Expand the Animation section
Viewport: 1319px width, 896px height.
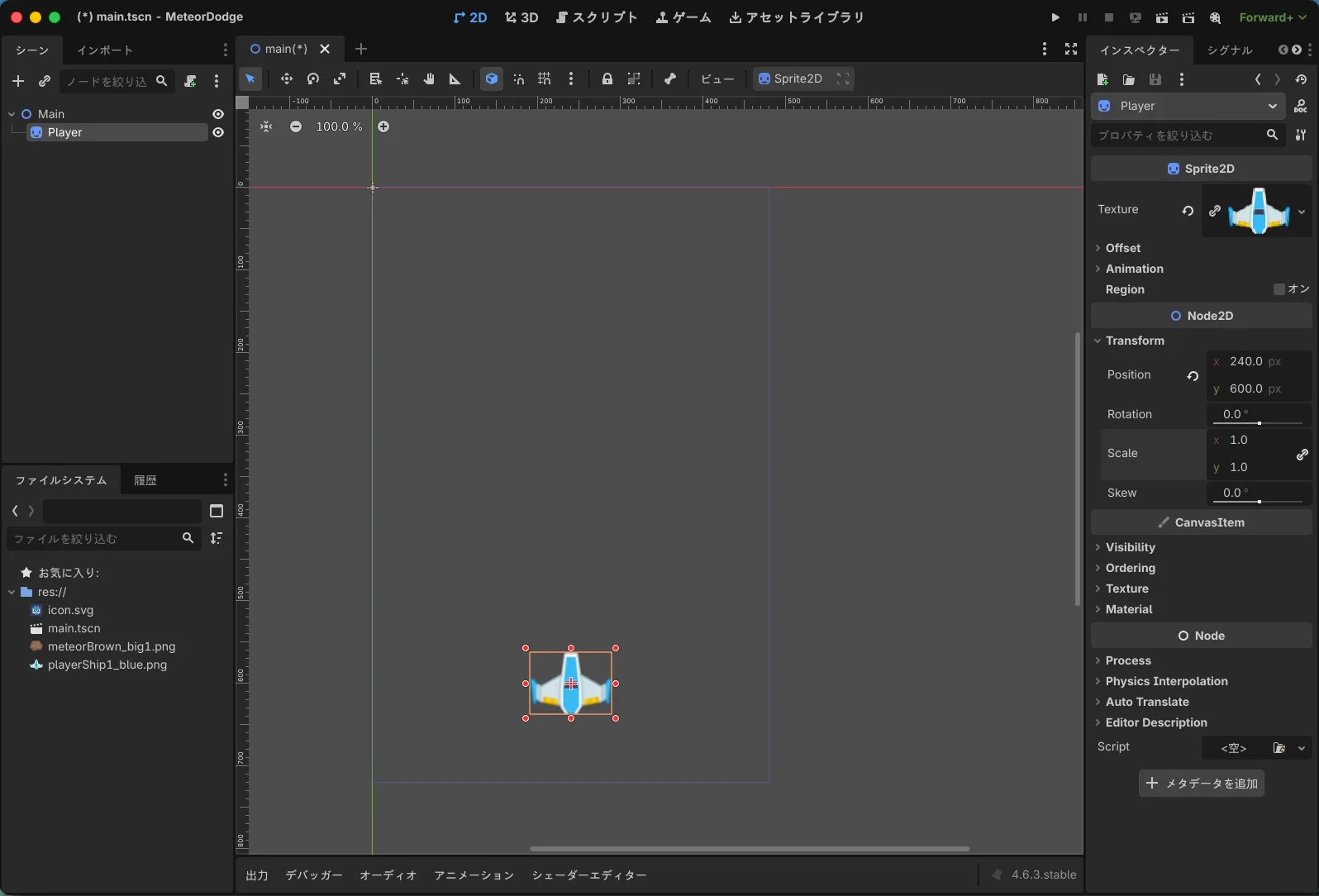(1134, 269)
